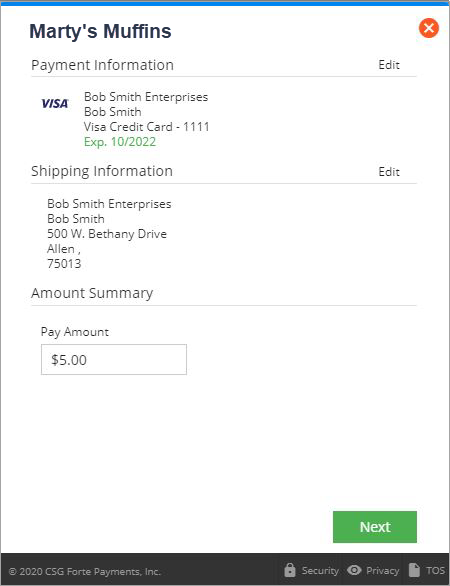Image resolution: width=450 pixels, height=586 pixels.
Task: Click the Visa card logo
Action: tap(55, 104)
